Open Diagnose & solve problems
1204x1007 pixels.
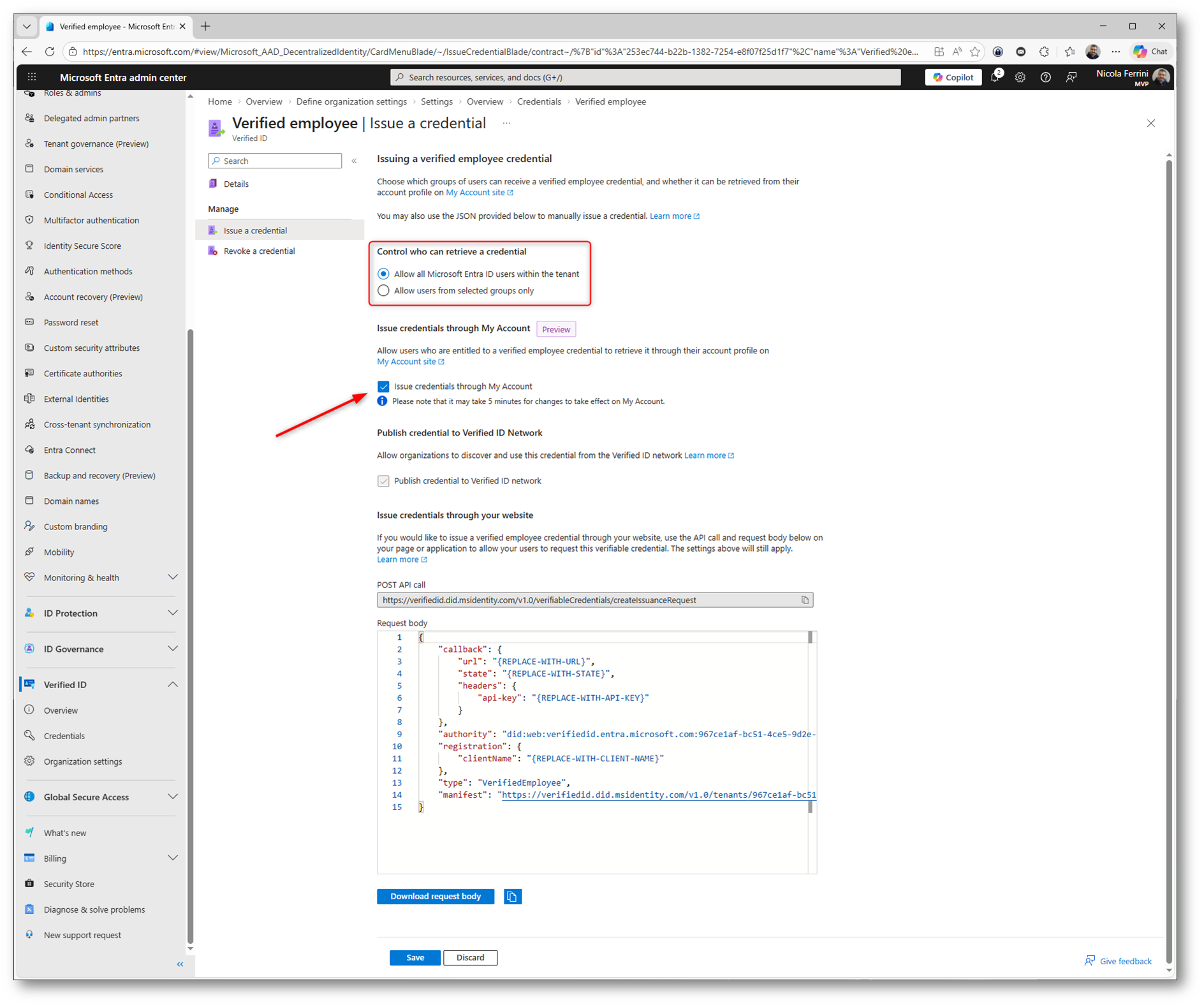(x=94, y=909)
